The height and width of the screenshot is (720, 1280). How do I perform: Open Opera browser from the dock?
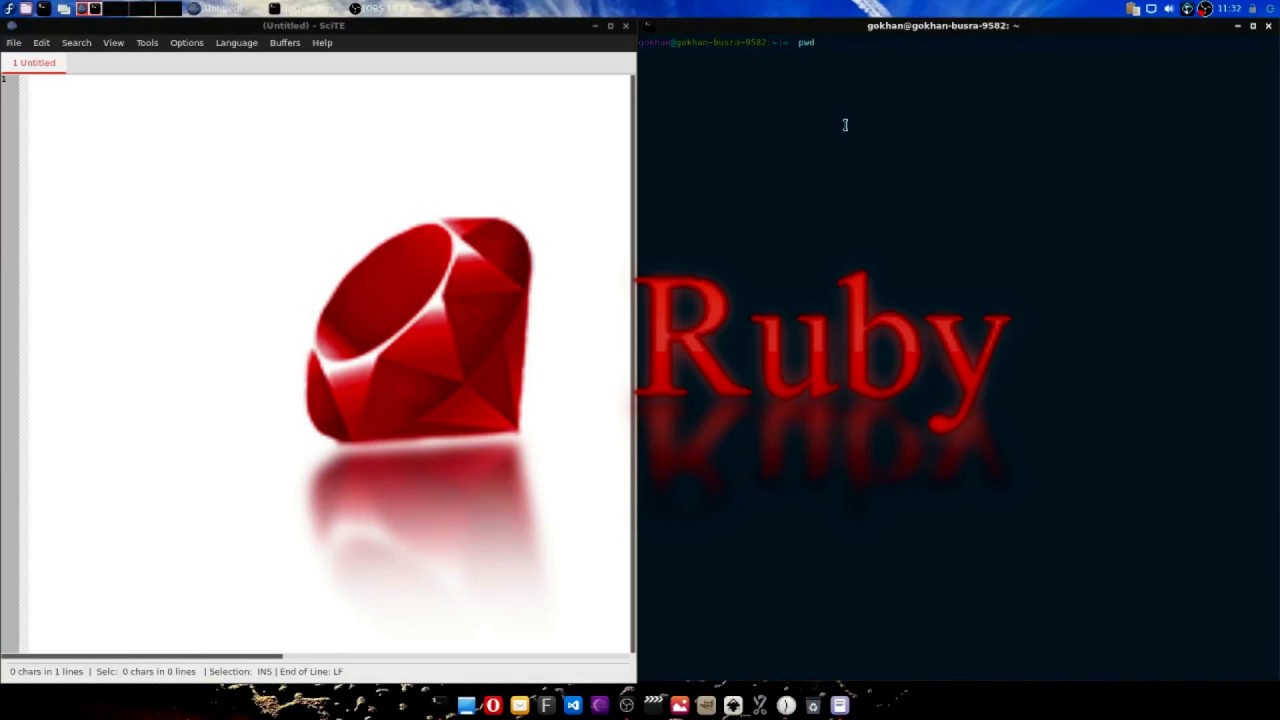[x=493, y=706]
